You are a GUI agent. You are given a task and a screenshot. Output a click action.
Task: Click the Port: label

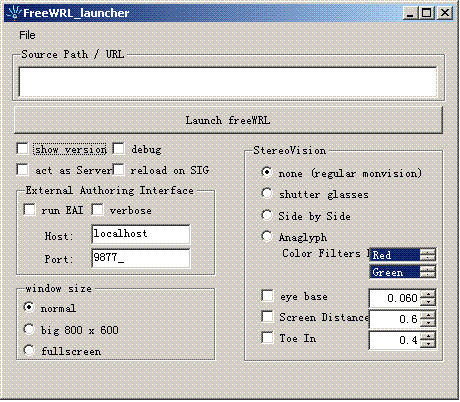coord(59,259)
